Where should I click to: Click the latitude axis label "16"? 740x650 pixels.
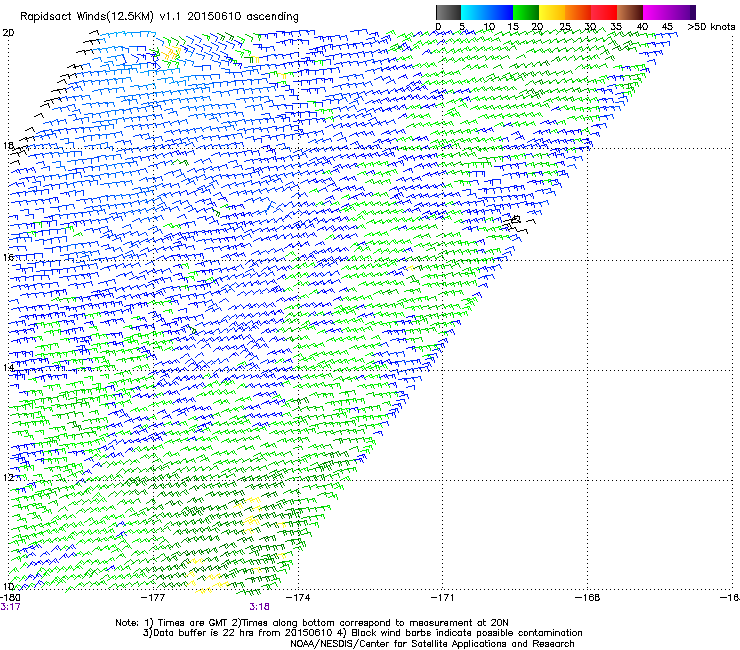pyautogui.click(x=8, y=257)
